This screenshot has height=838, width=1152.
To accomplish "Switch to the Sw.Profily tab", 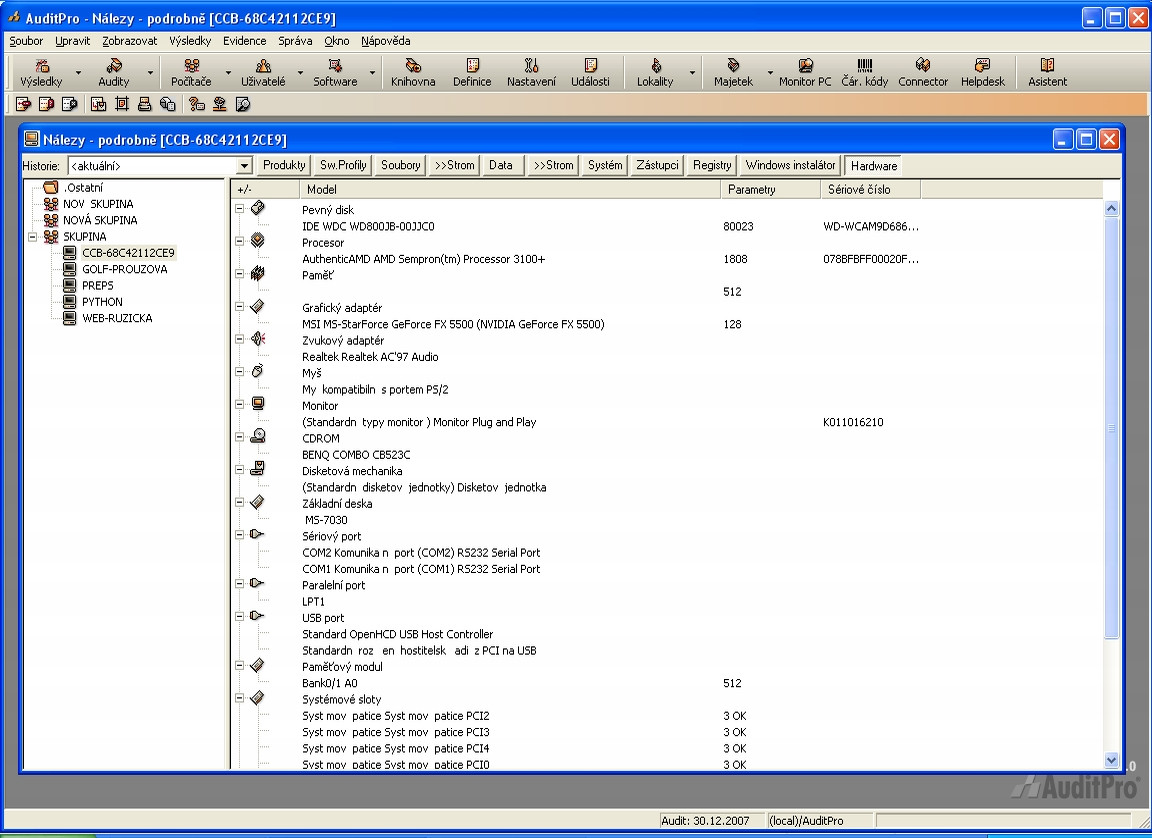I will 343,165.
